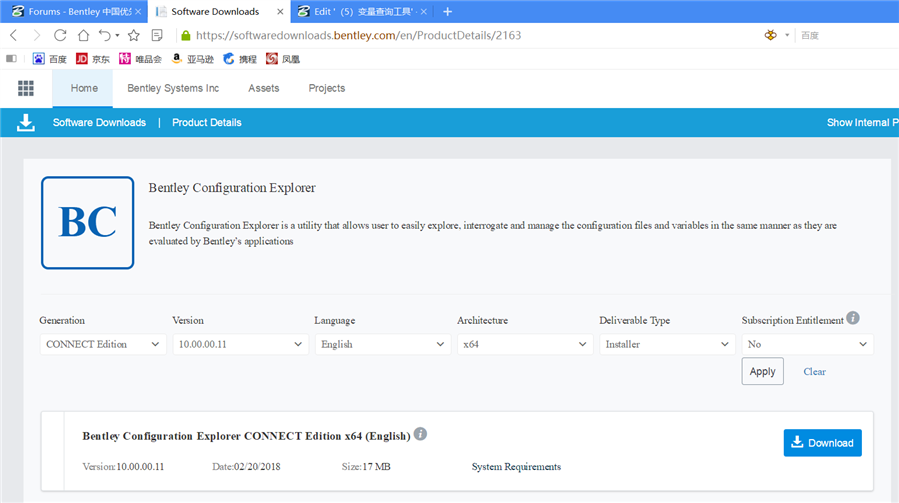This screenshot has height=503, width=899.
Task: Click the Apply button
Action: 763,371
